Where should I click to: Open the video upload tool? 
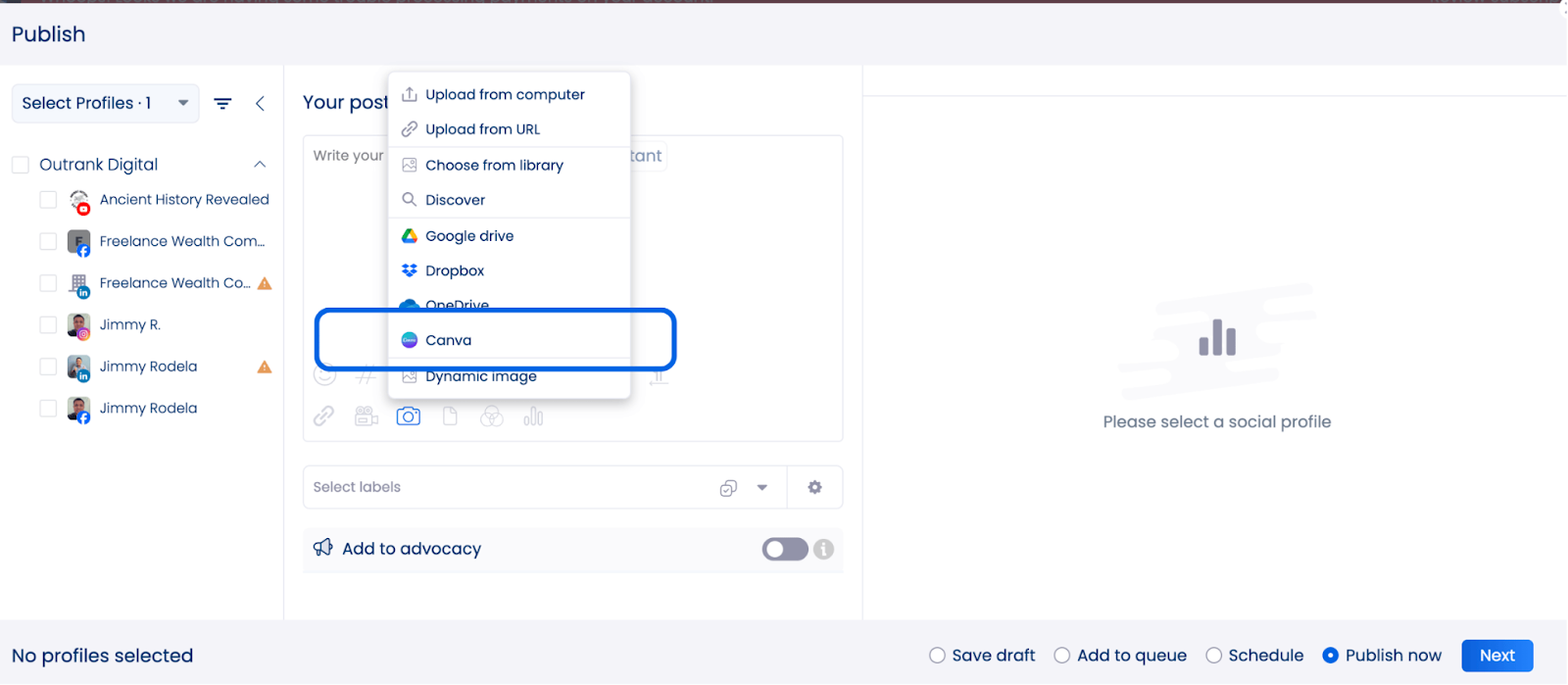click(366, 416)
